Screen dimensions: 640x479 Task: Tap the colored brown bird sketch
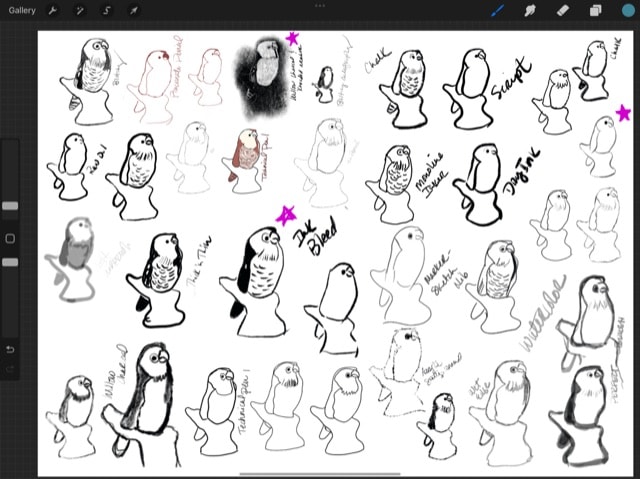point(244,160)
